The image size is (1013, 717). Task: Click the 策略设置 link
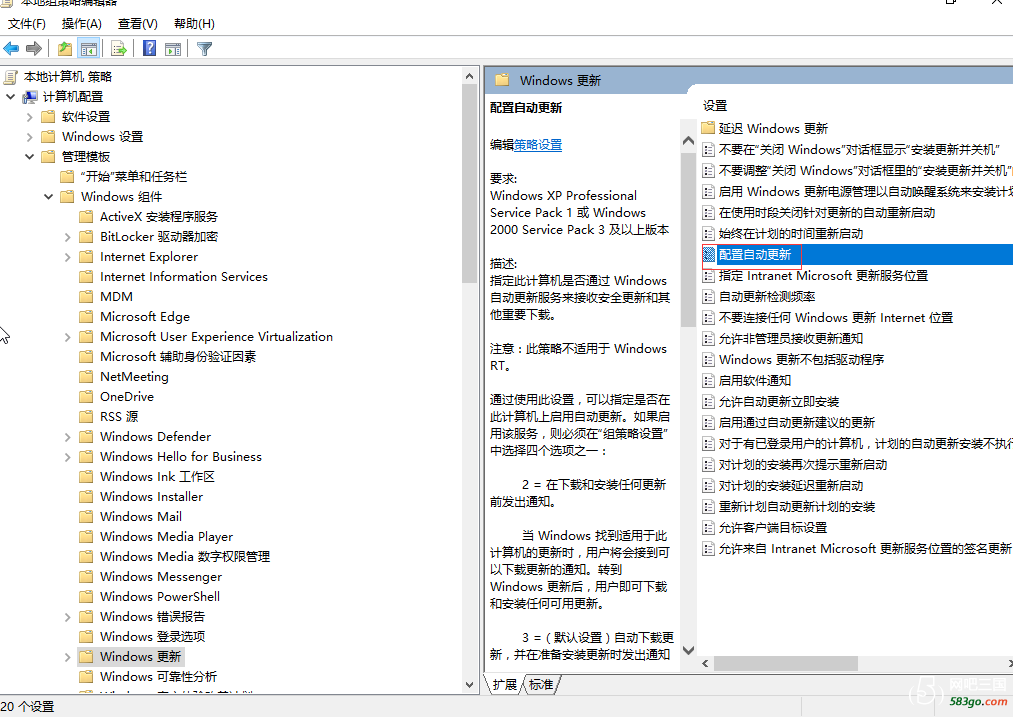538,145
